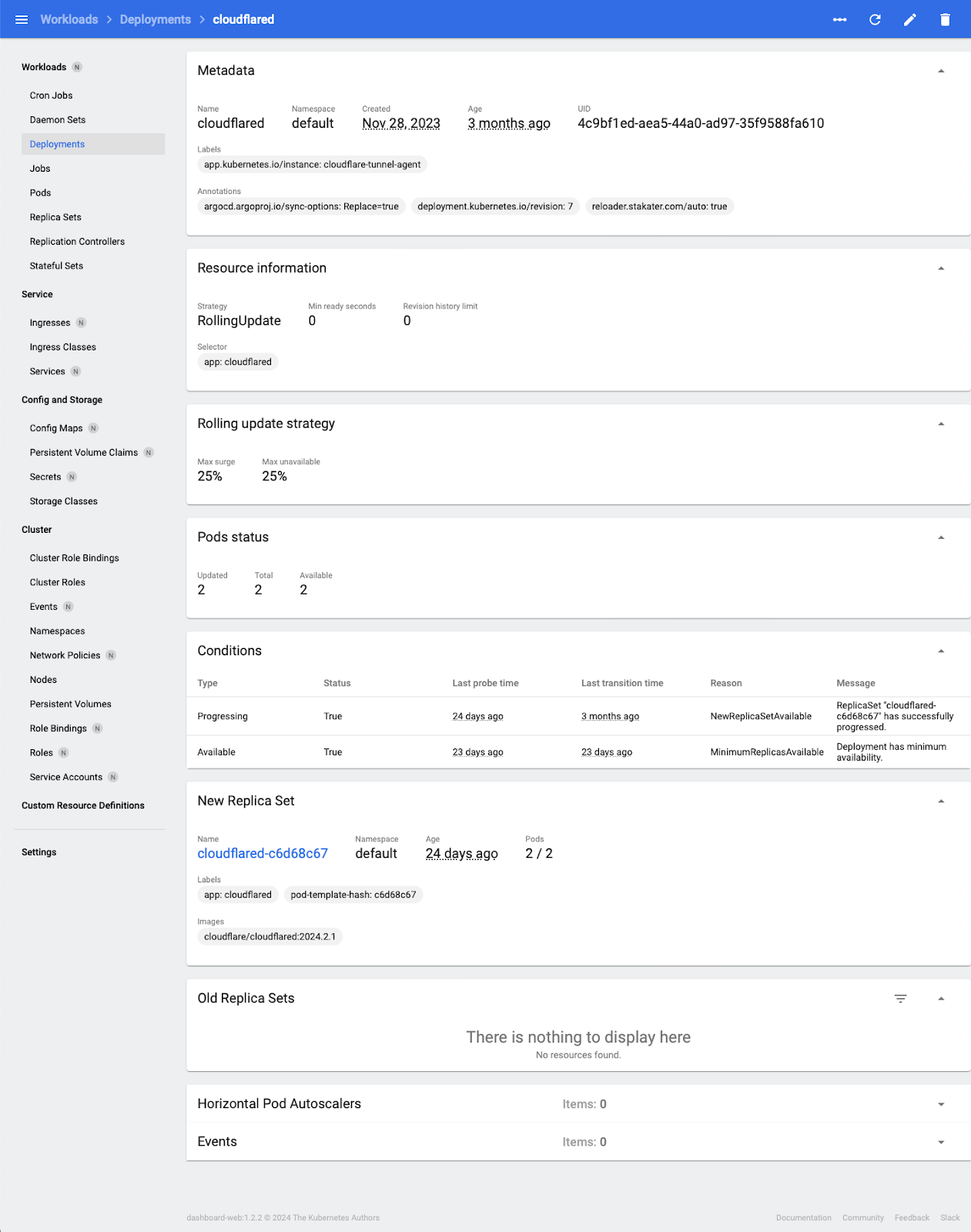Collapse the Old Replica Sets card
The image size is (971, 1232).
coord(941,999)
